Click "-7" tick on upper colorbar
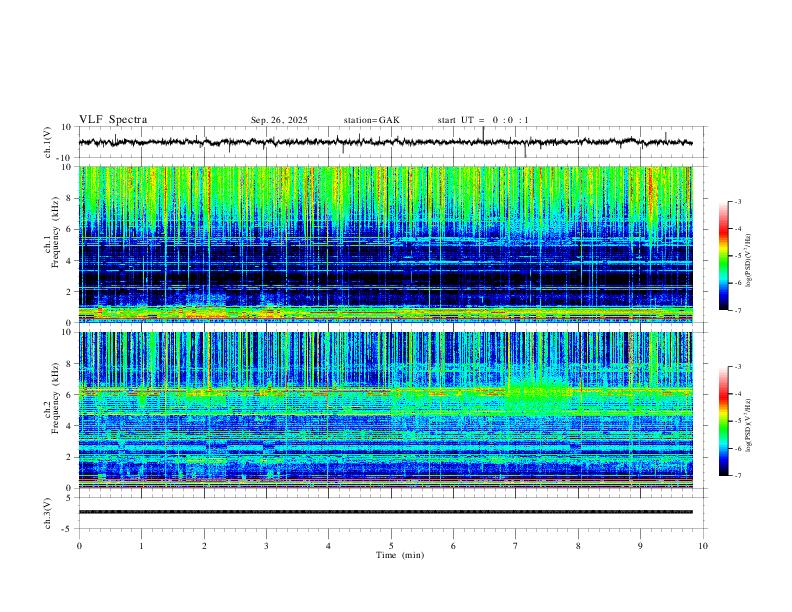The width and height of the screenshot is (792, 612). [x=737, y=311]
